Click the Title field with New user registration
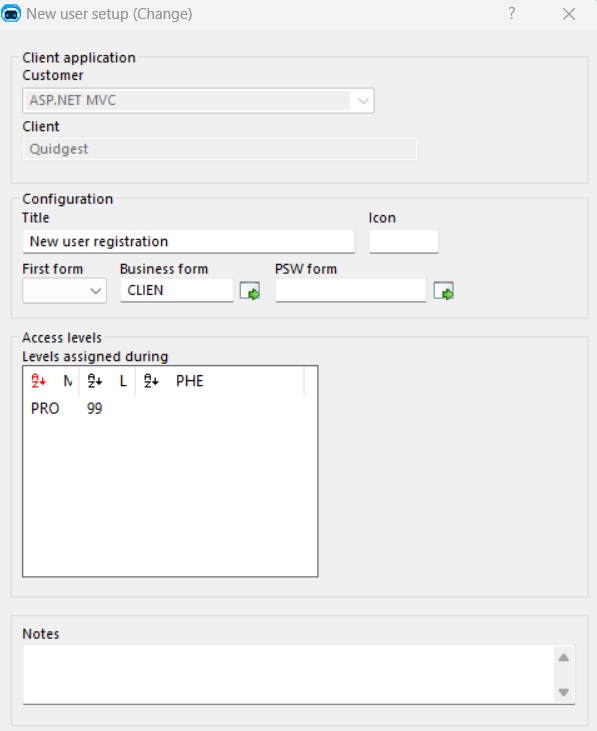 189,241
